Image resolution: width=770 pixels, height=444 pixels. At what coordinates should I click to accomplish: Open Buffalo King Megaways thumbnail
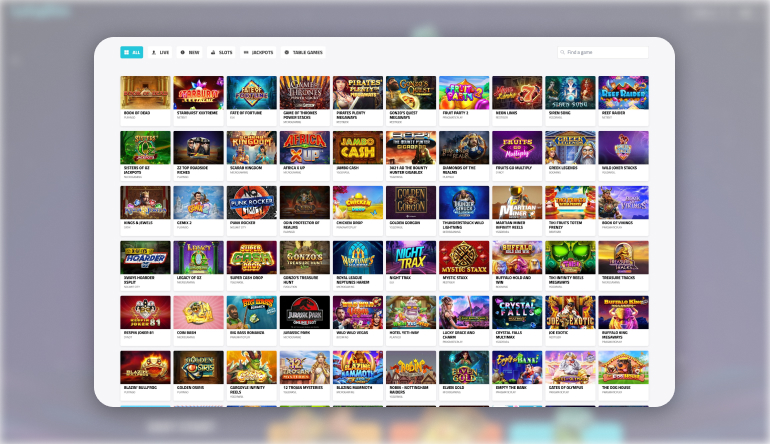tap(623, 312)
